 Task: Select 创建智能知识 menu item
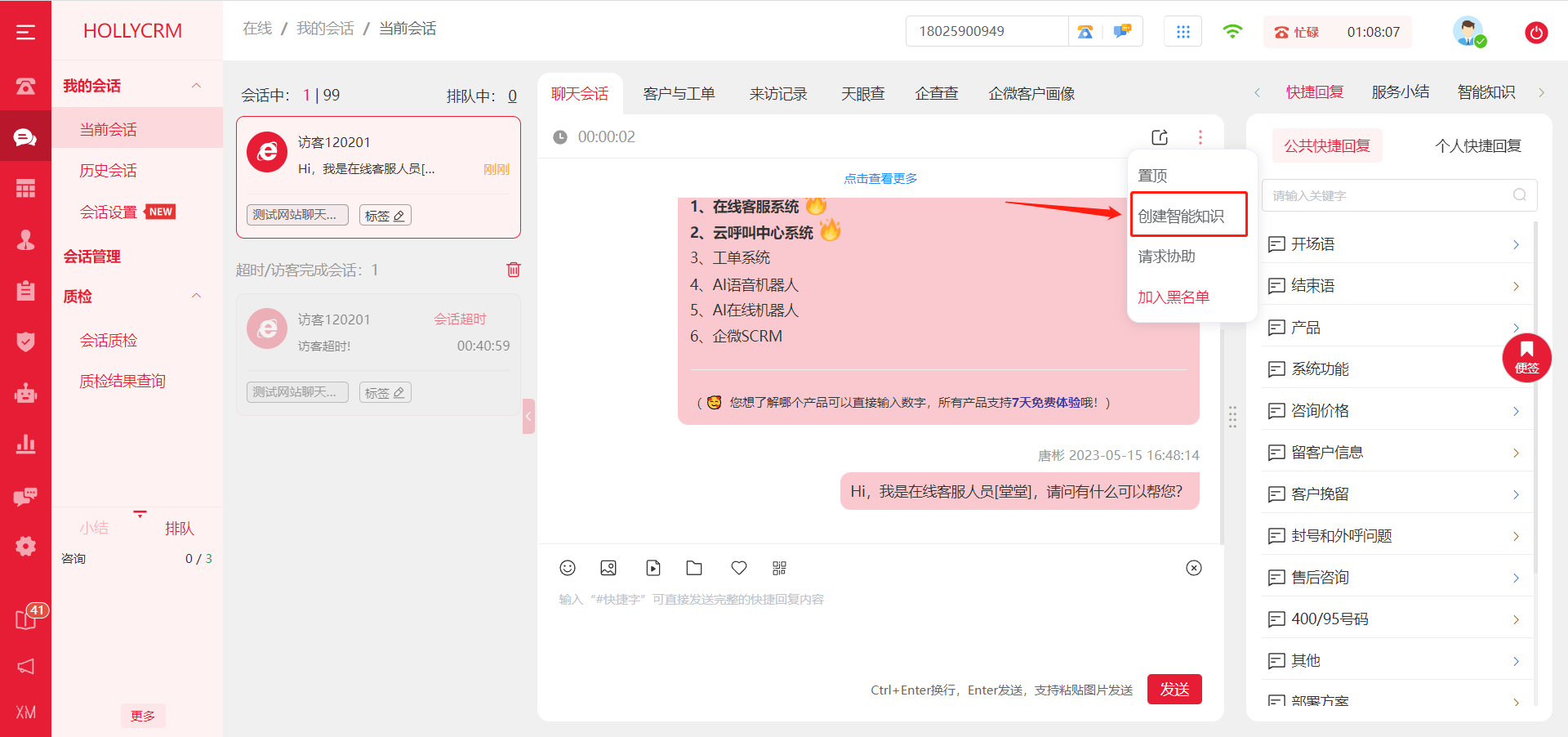tap(1181, 216)
